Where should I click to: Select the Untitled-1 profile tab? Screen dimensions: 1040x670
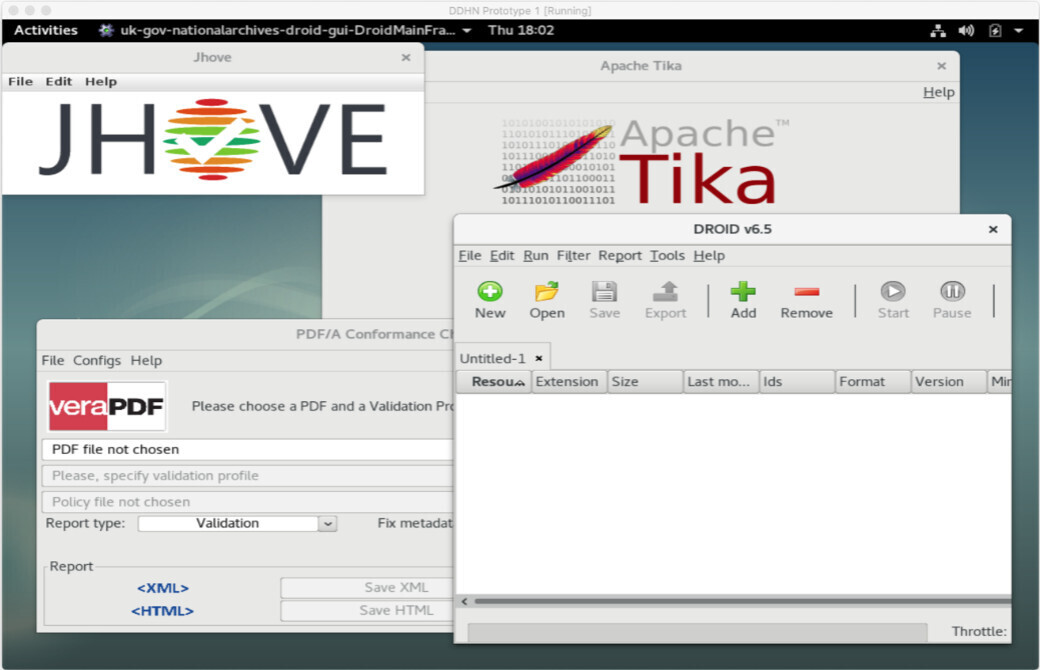click(492, 358)
